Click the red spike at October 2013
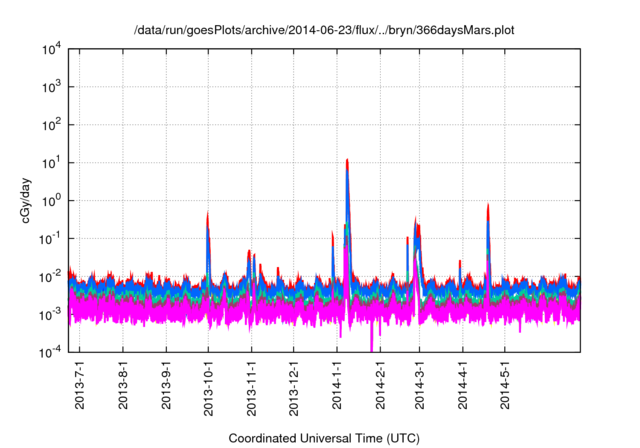 click(x=207, y=216)
